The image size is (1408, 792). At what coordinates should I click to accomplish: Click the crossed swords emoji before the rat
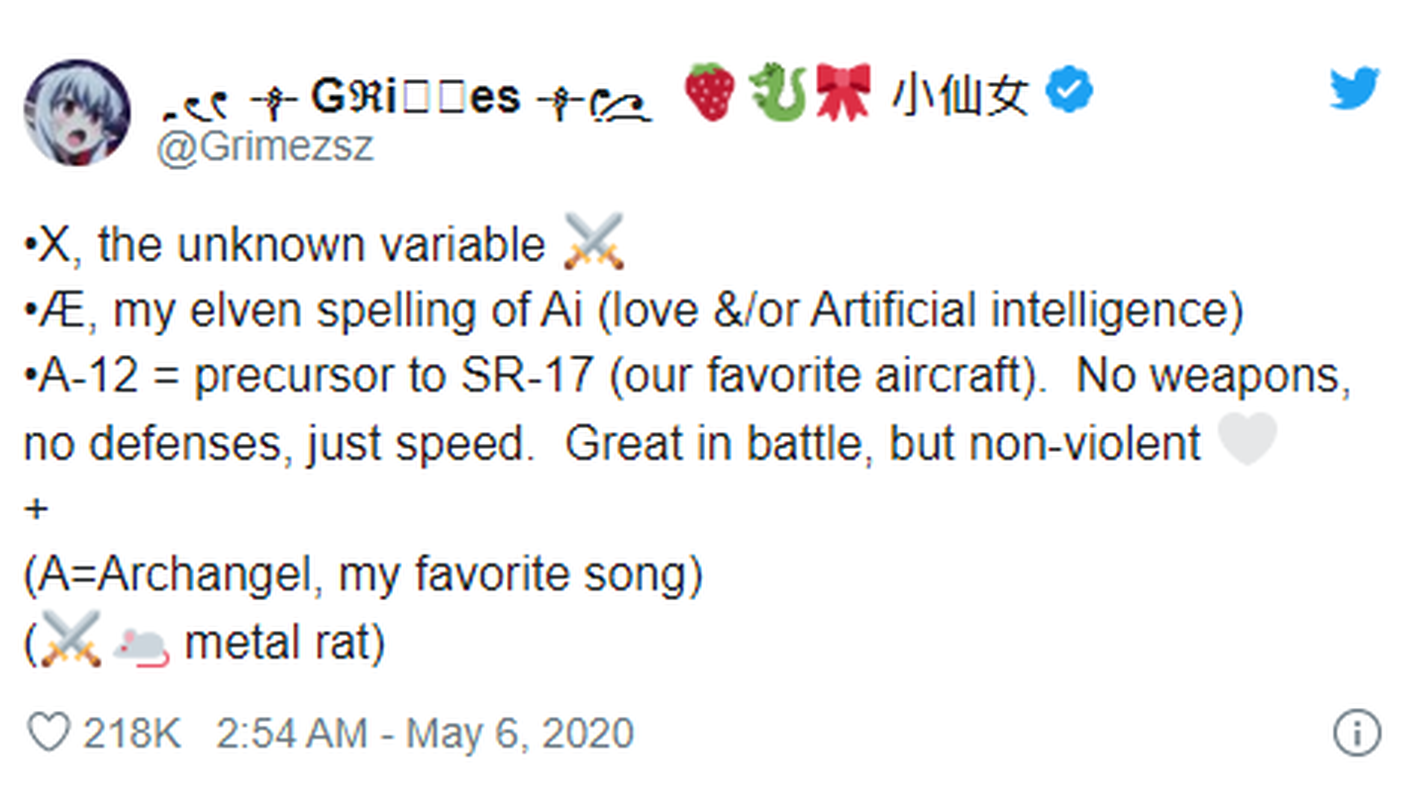[72, 641]
